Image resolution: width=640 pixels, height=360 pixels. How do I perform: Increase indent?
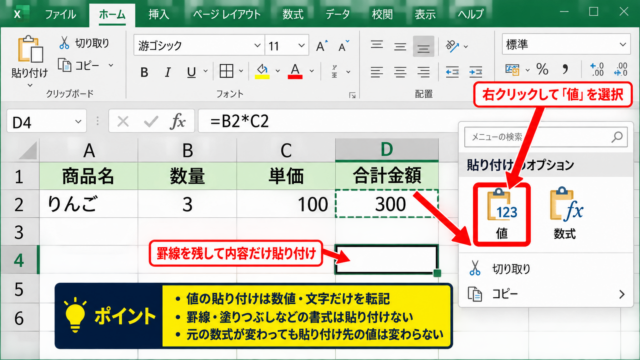tap(476, 72)
